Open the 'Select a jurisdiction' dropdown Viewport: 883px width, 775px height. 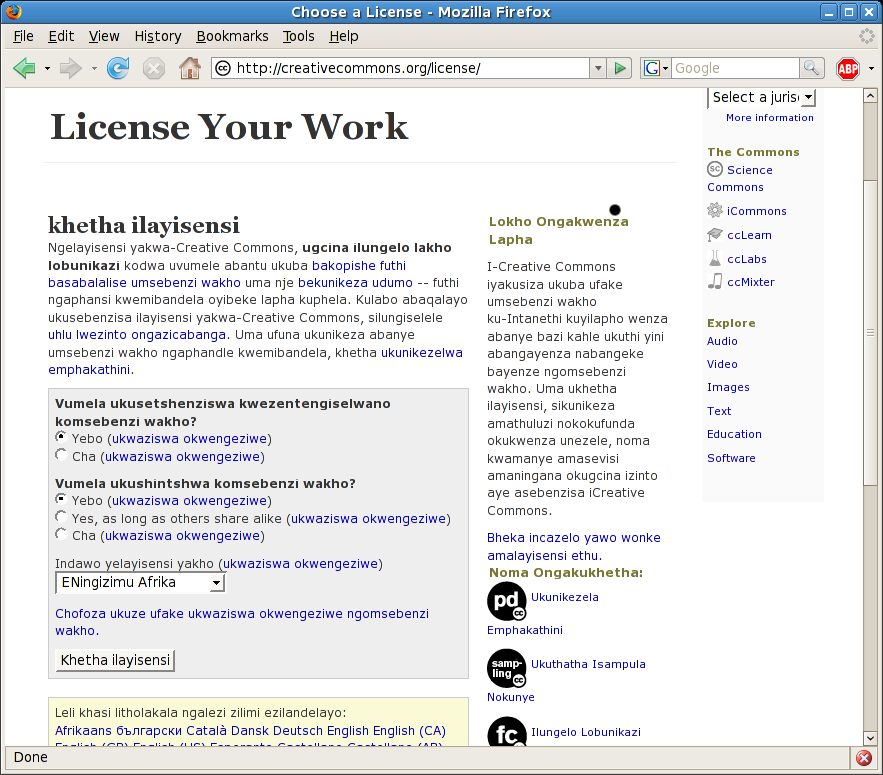pyautogui.click(x=761, y=97)
